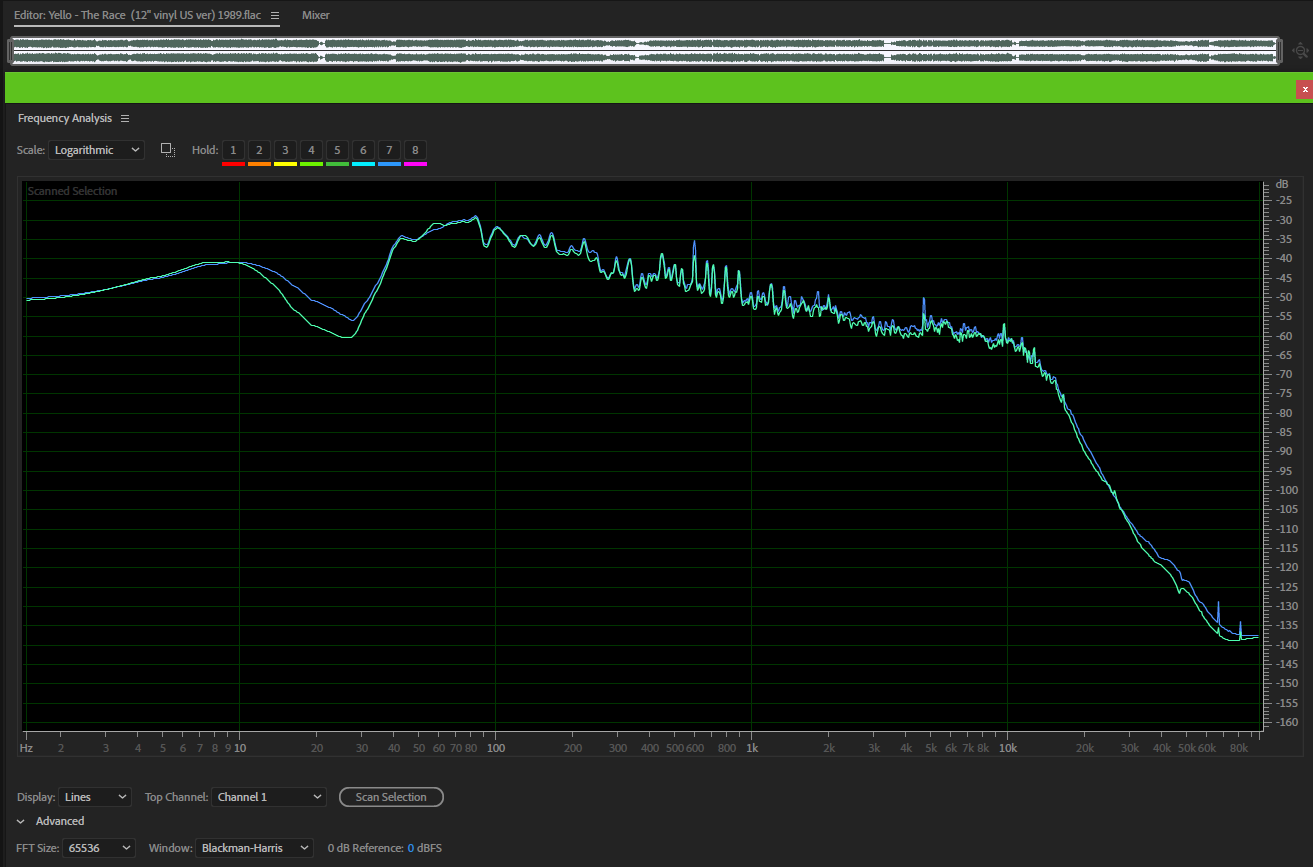Toggle Hold button 5
Viewport: 1313px width, 867px height.
(x=337, y=150)
